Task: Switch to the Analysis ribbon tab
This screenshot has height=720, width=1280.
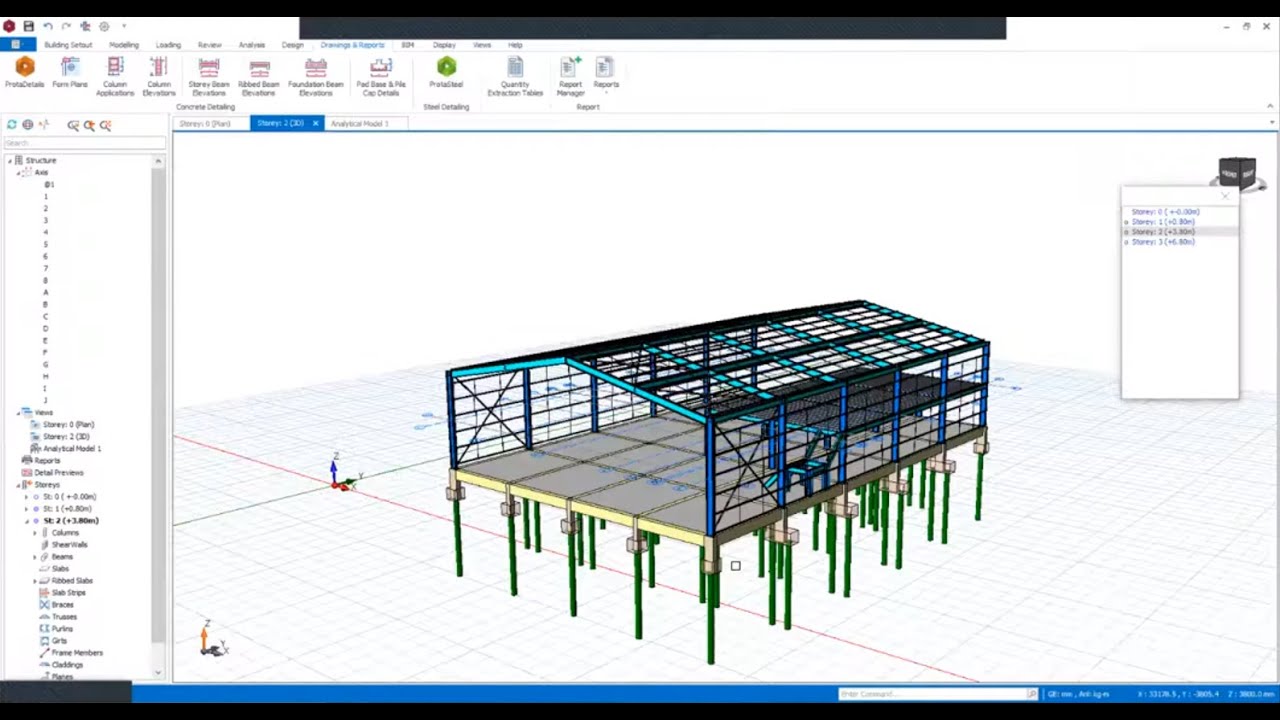Action: point(252,45)
